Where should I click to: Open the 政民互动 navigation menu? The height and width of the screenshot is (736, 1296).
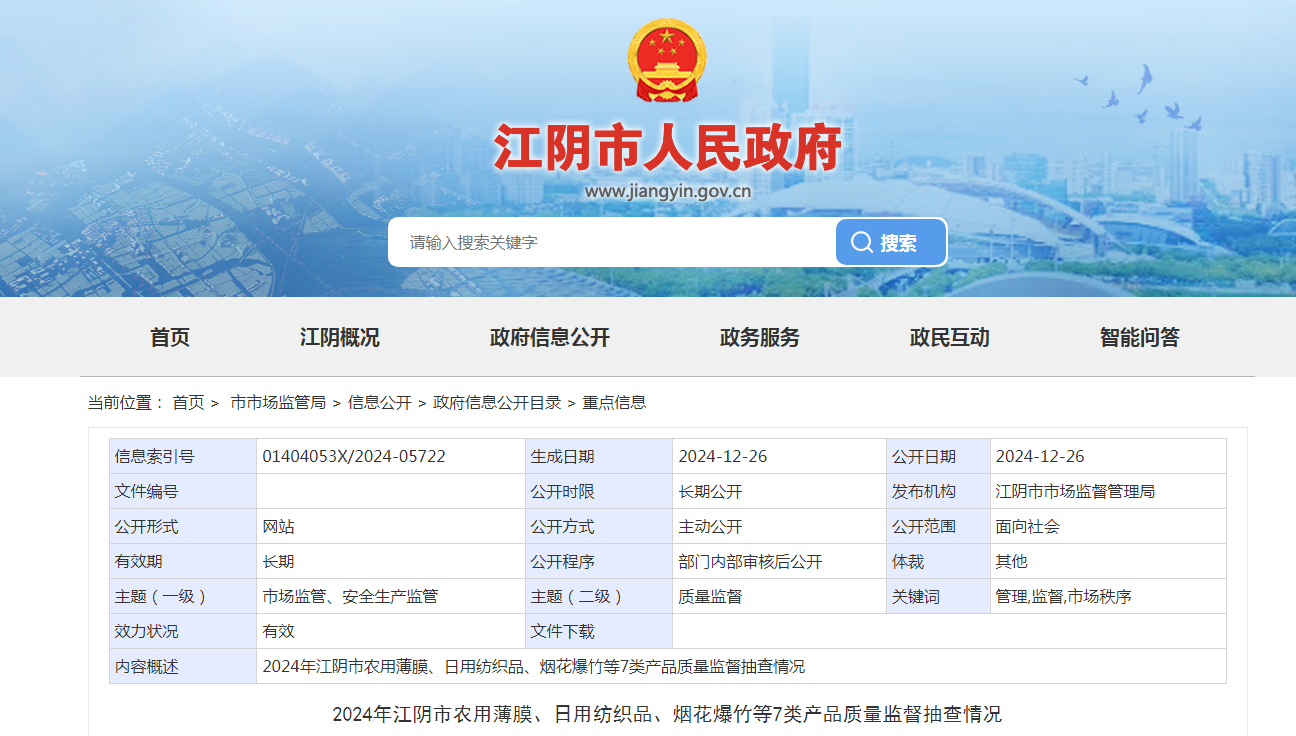pyautogui.click(x=950, y=337)
